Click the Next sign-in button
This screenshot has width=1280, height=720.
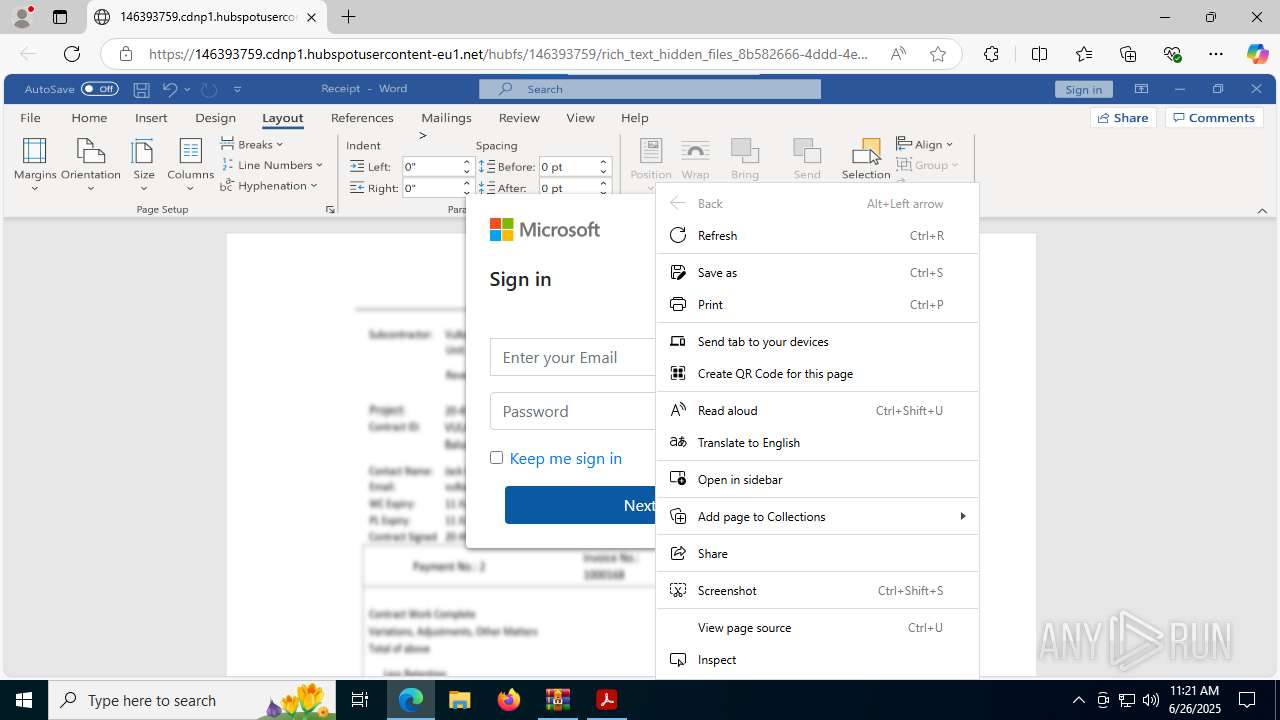pyautogui.click(x=580, y=505)
